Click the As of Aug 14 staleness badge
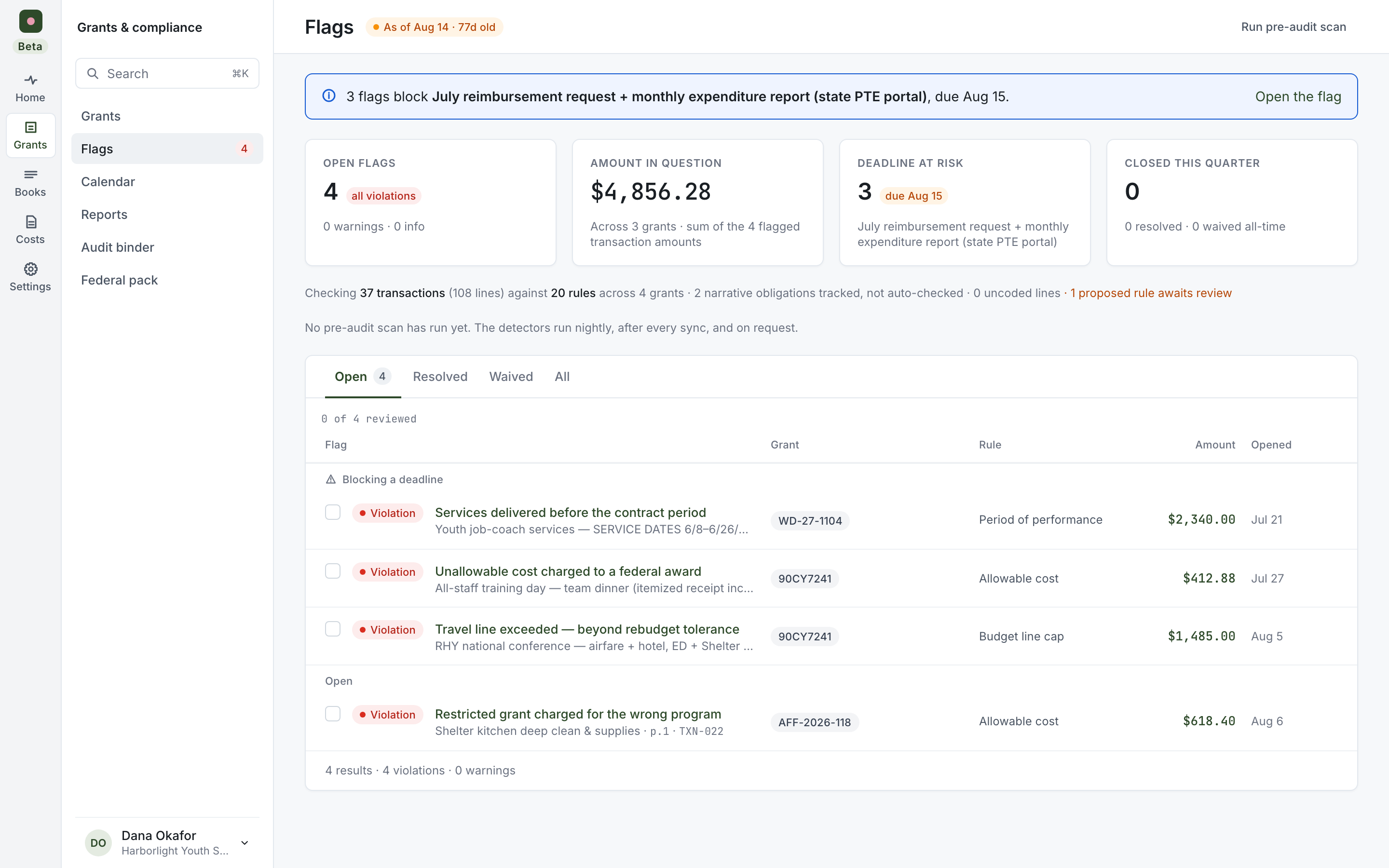The height and width of the screenshot is (868, 1389). pyautogui.click(x=434, y=27)
